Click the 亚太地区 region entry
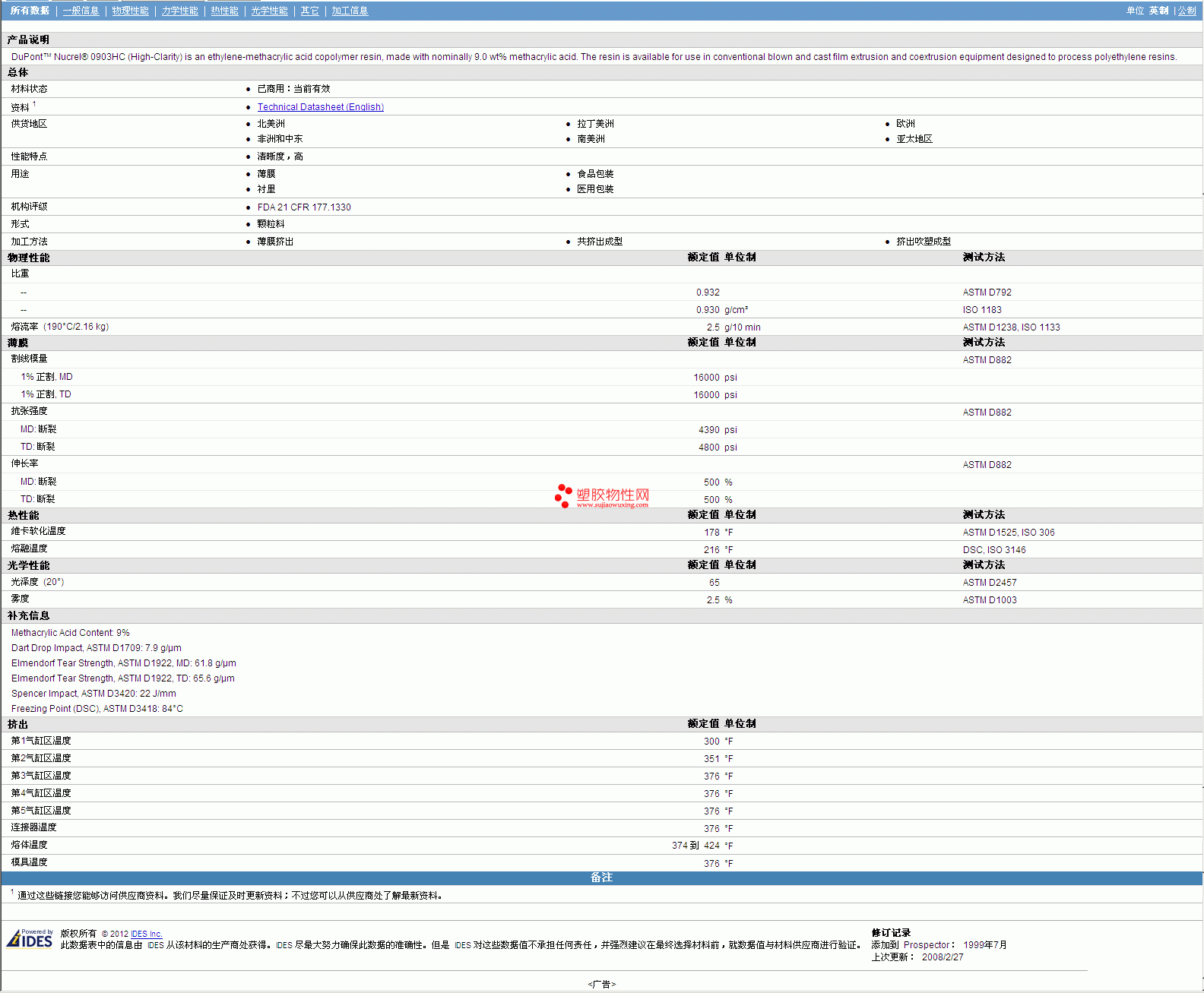This screenshot has height=993, width=1204. tap(914, 139)
